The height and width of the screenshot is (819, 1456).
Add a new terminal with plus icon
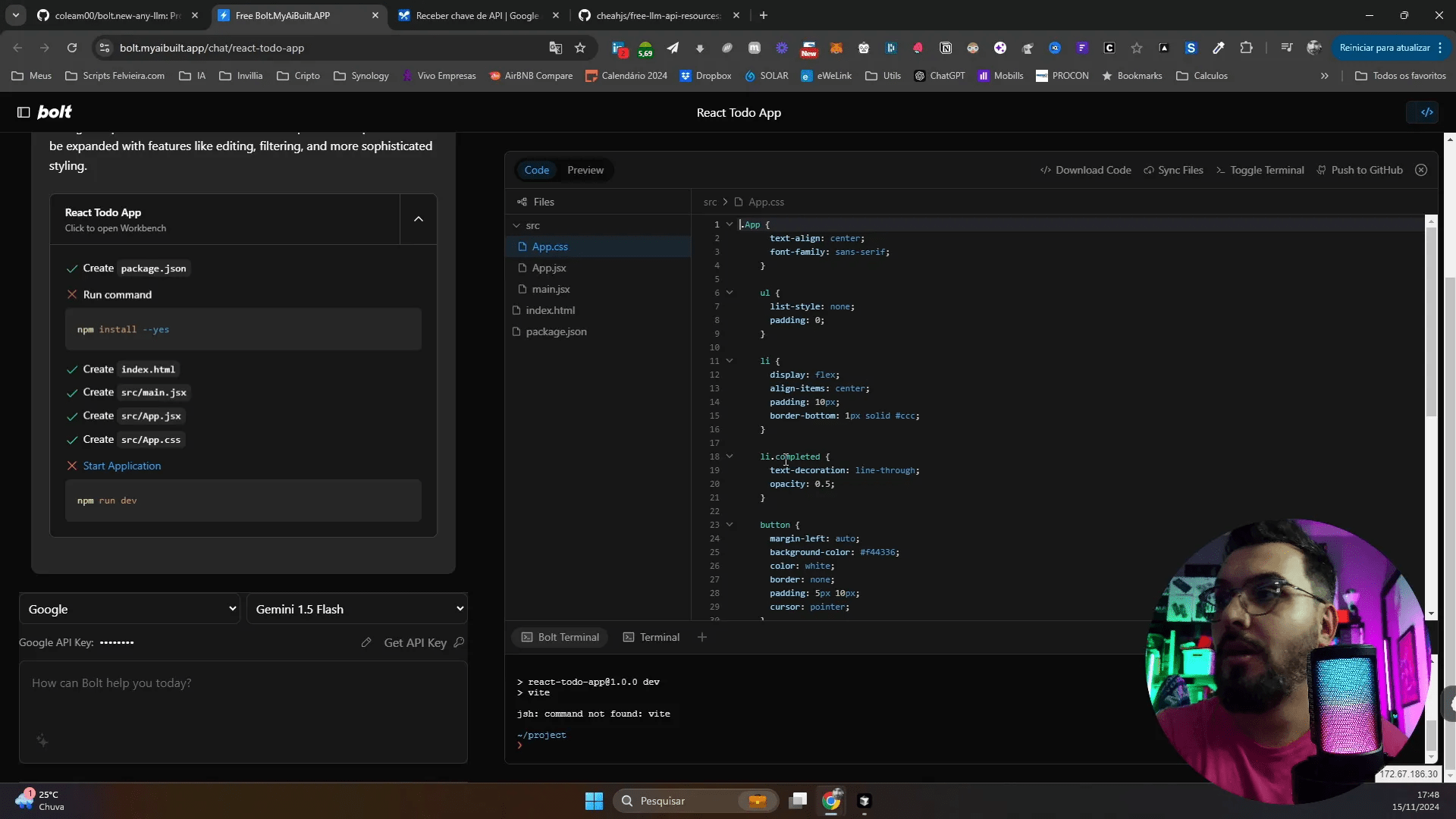(702, 637)
